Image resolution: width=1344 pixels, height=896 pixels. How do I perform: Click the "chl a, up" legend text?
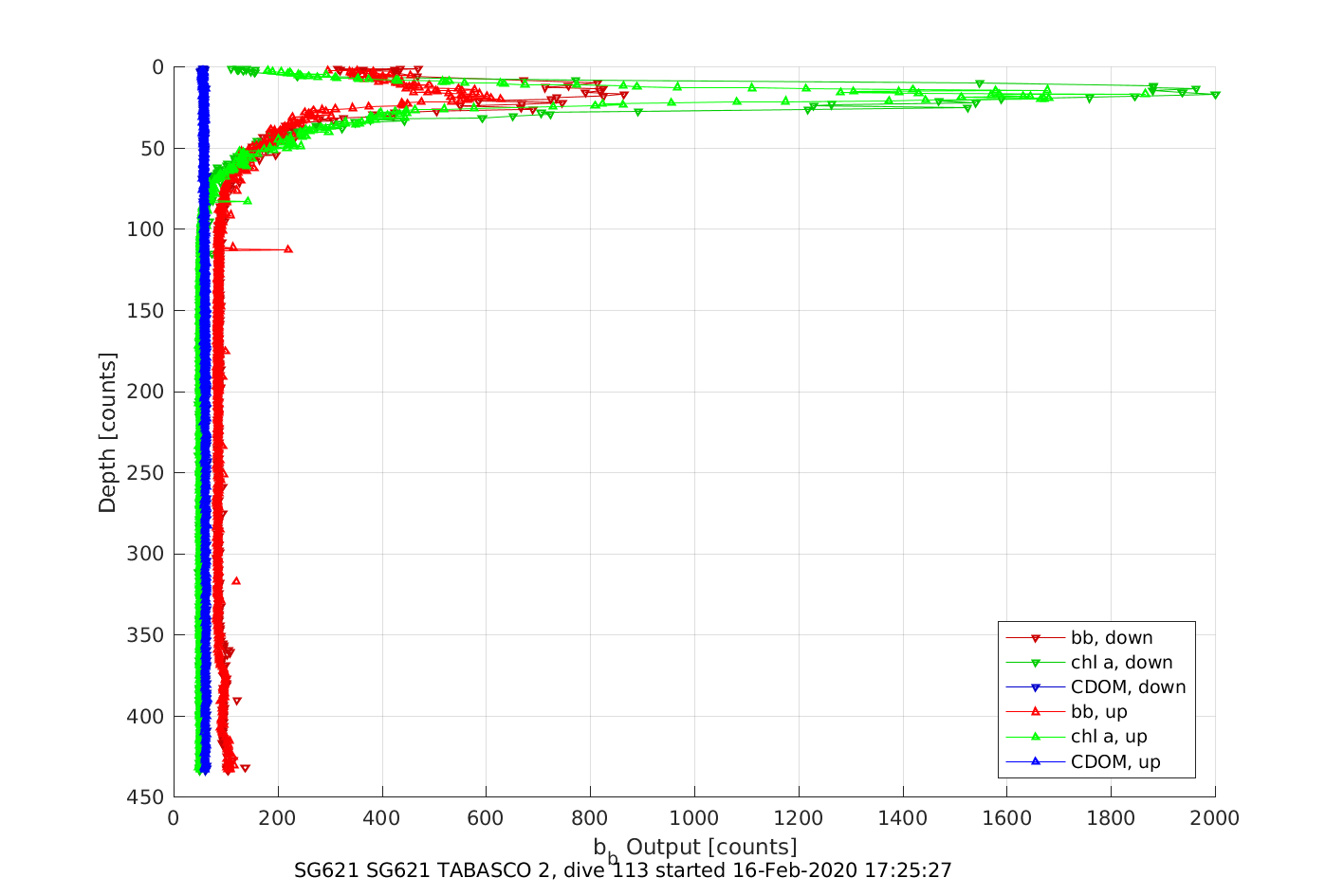point(1109,737)
